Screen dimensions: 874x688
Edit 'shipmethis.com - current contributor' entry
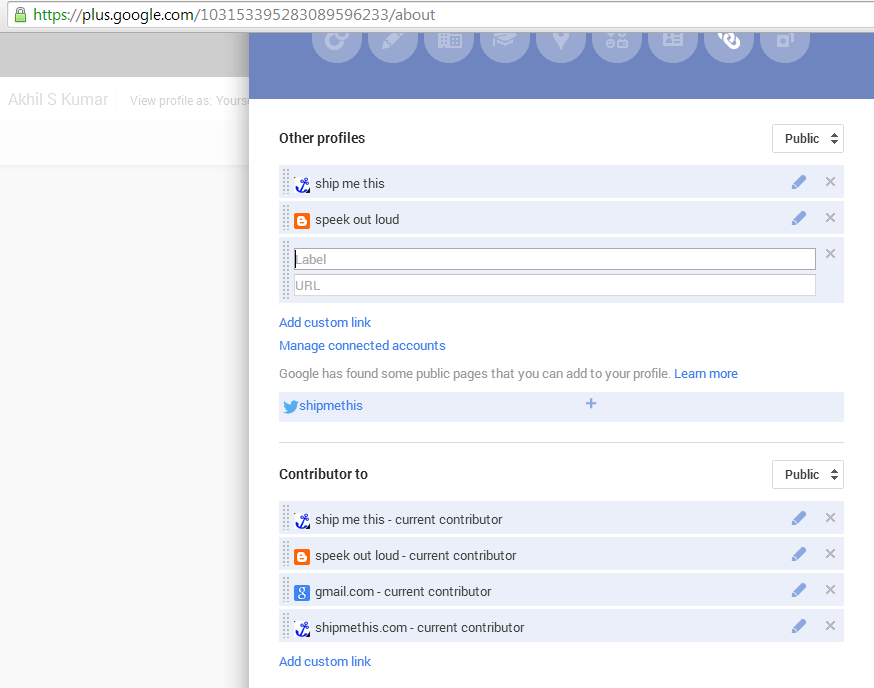coord(799,627)
